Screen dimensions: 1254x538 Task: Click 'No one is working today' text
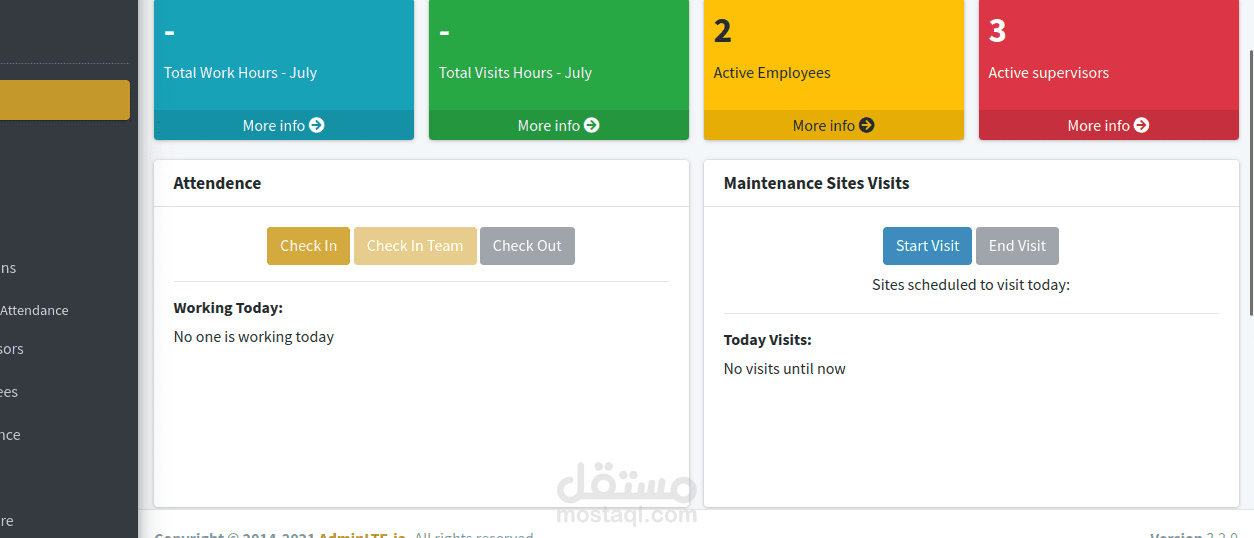[x=254, y=337]
